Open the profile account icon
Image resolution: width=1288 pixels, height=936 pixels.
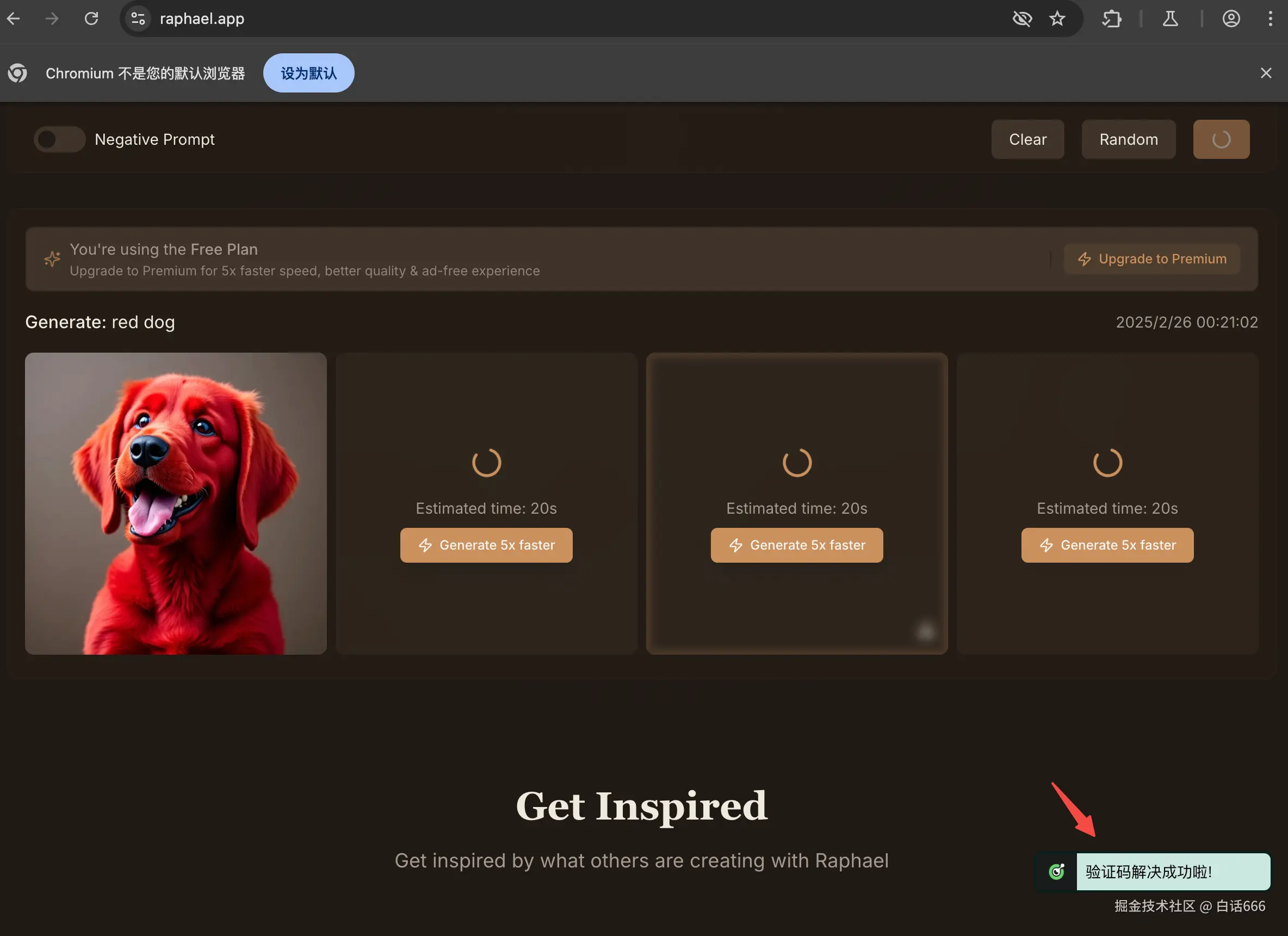pos(1231,19)
